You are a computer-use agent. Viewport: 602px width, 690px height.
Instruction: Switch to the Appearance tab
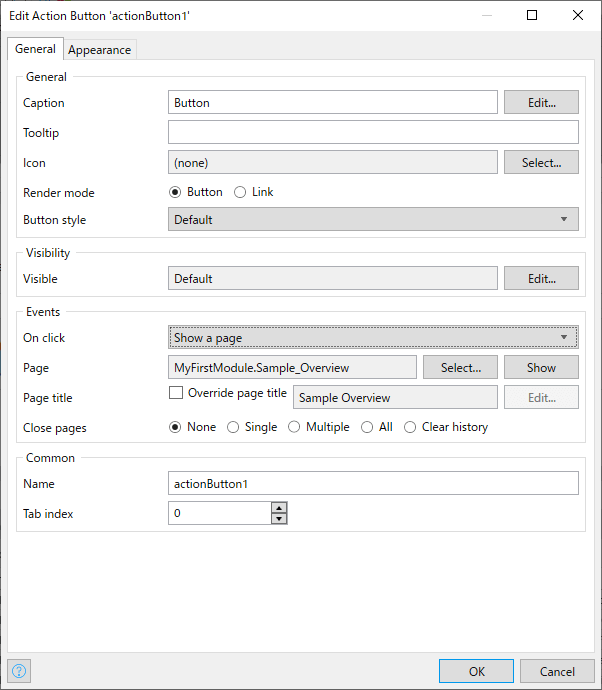[x=99, y=50]
